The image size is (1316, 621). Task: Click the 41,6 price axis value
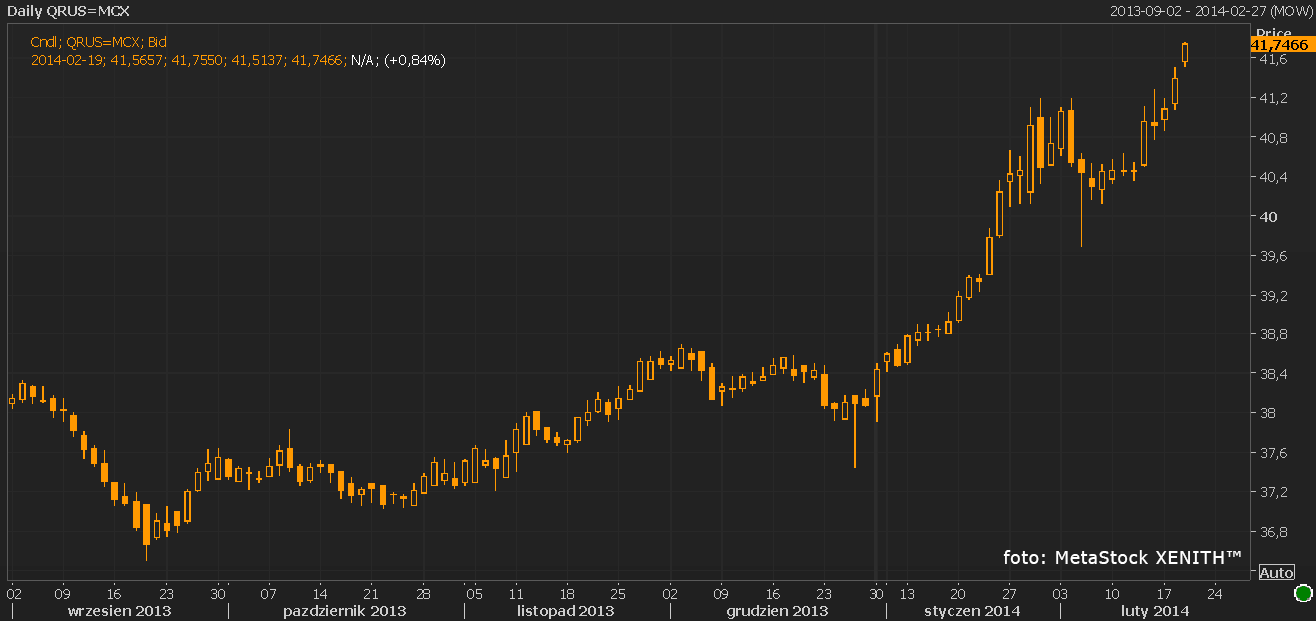coord(1272,60)
